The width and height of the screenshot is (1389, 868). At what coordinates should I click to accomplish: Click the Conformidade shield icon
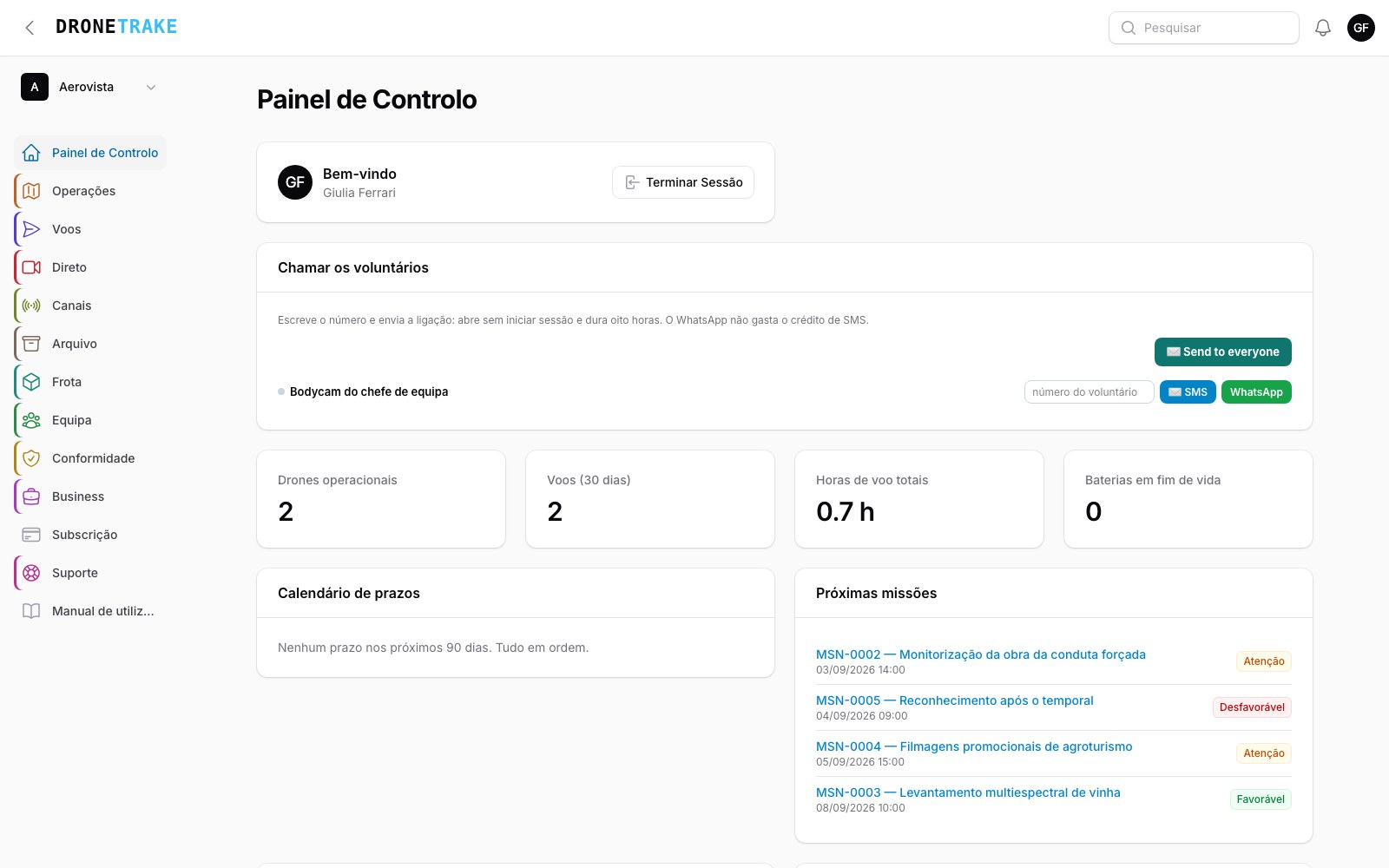31,458
